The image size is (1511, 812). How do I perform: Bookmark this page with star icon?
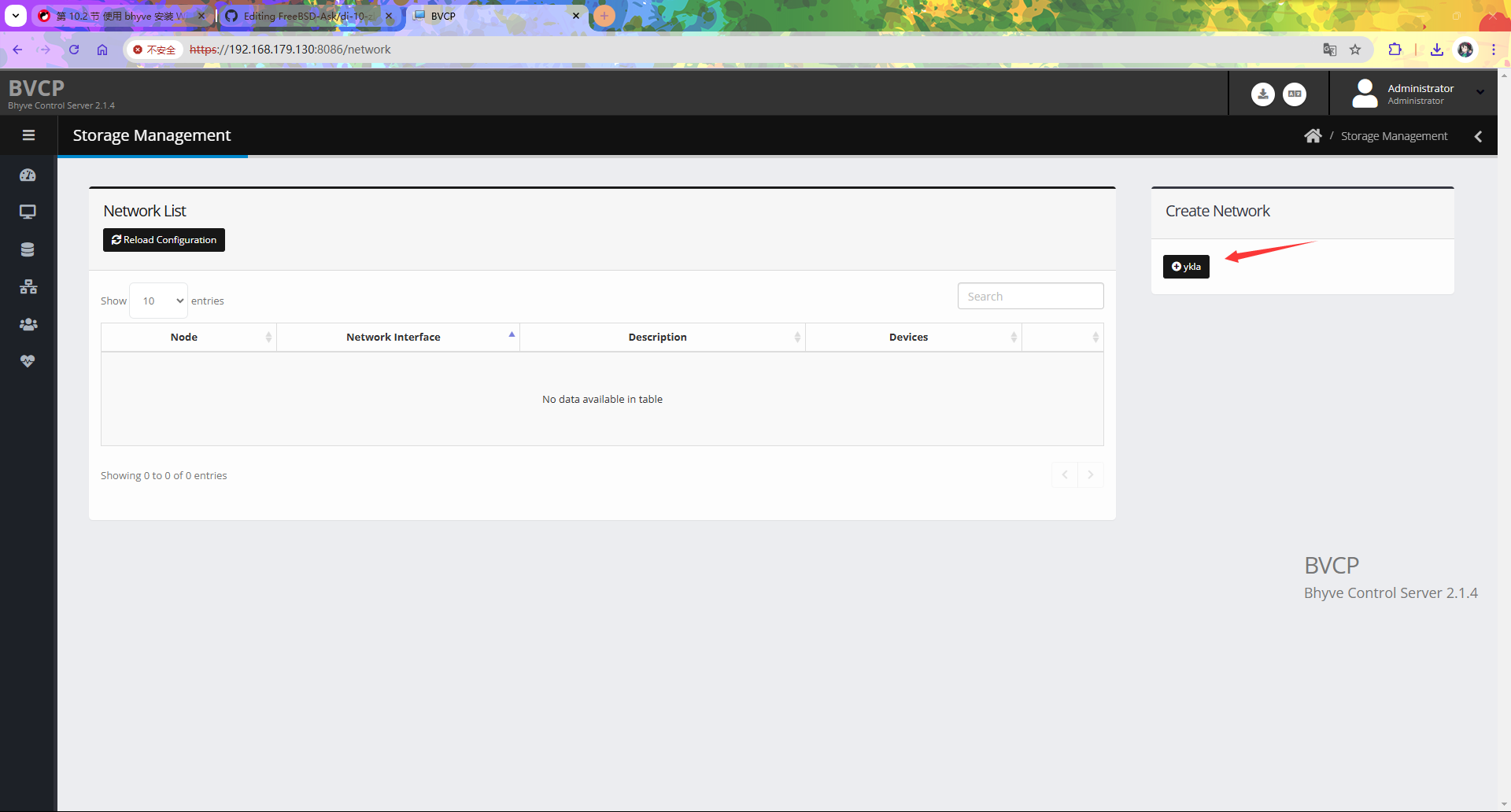pyautogui.click(x=1355, y=50)
